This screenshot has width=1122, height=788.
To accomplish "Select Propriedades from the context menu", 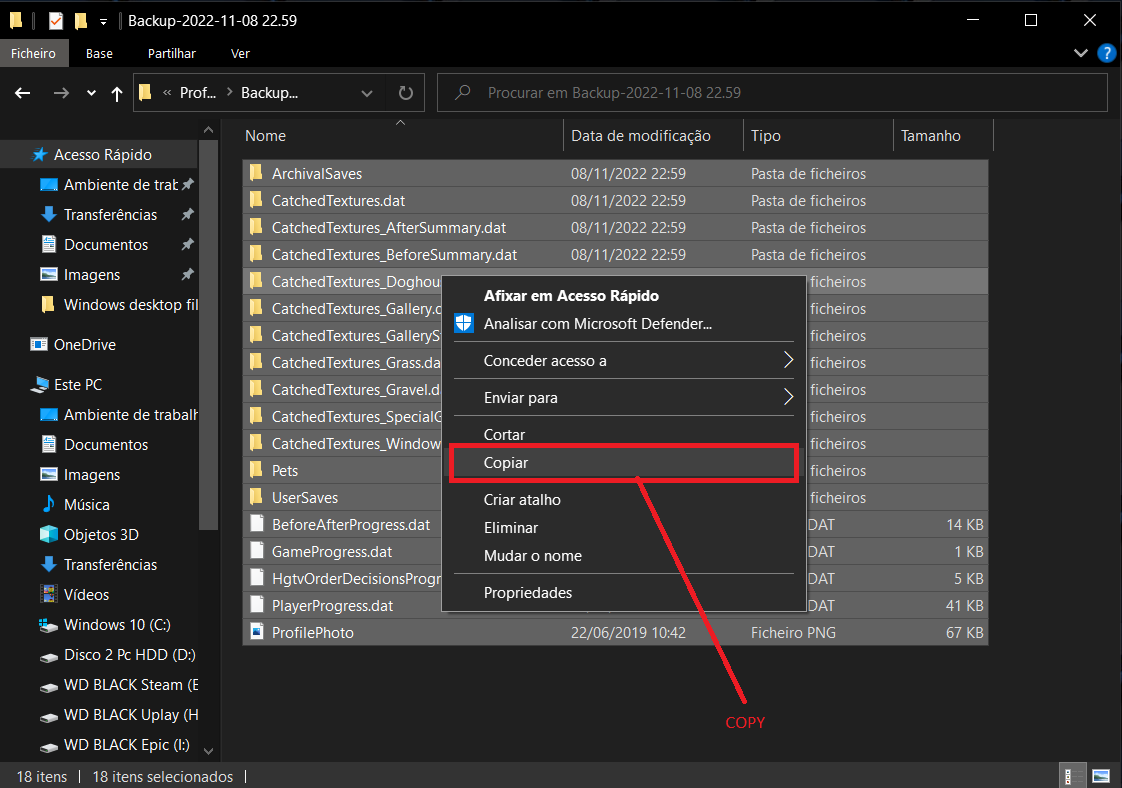I will (527, 592).
